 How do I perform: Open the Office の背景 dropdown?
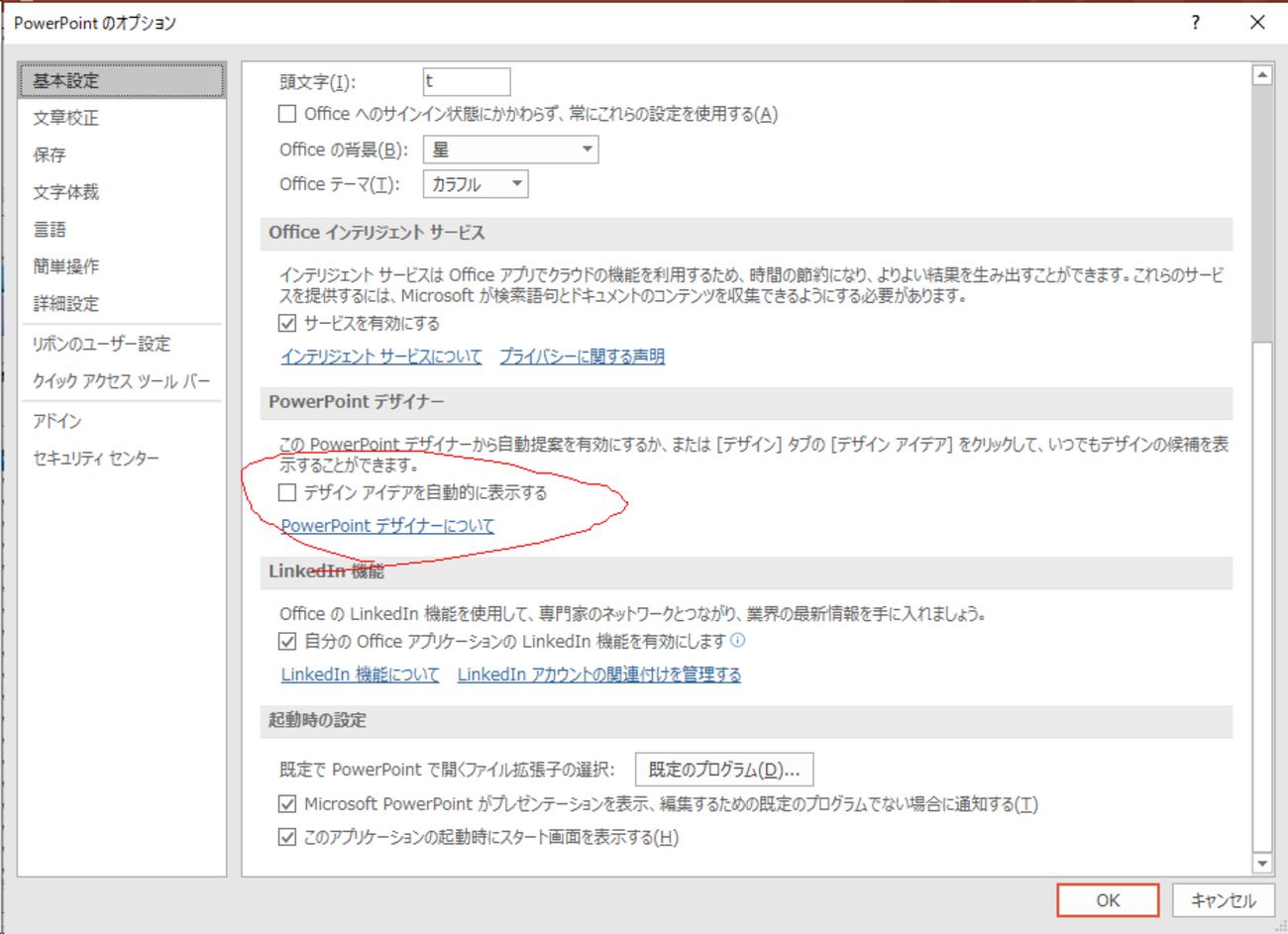[x=511, y=150]
